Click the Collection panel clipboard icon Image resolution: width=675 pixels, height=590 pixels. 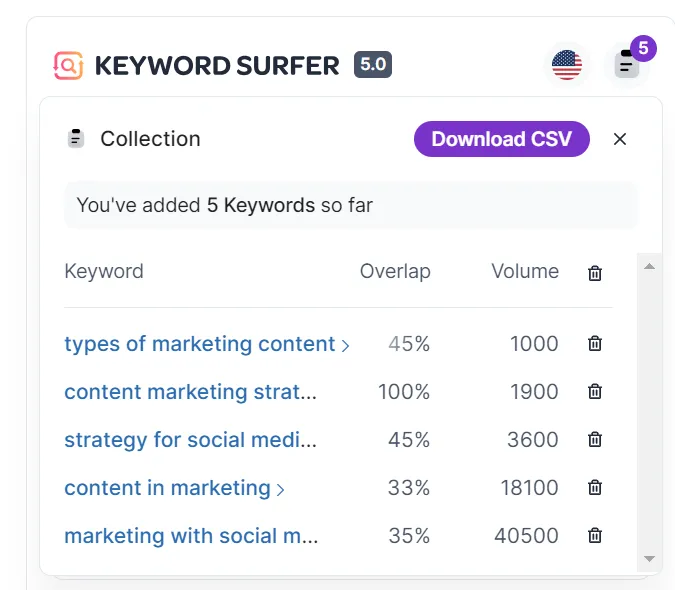[76, 139]
